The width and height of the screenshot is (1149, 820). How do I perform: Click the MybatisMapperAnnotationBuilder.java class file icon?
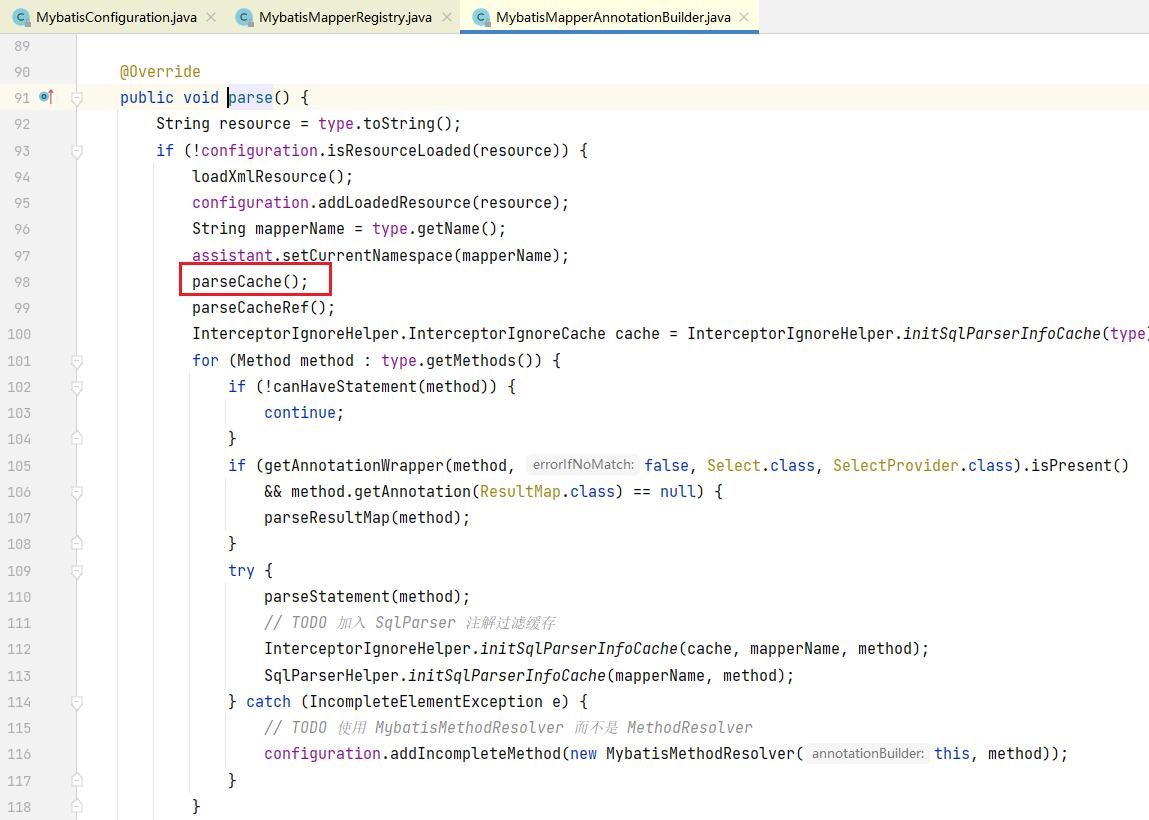point(480,17)
